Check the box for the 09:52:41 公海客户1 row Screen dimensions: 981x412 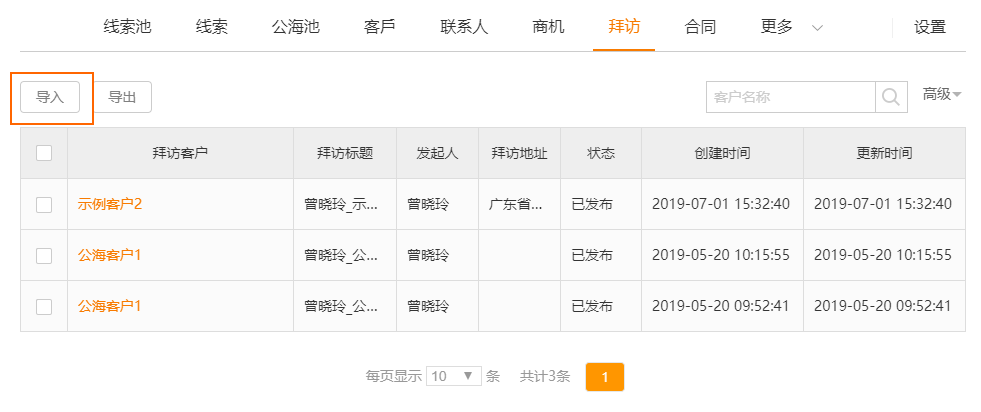click(44, 306)
